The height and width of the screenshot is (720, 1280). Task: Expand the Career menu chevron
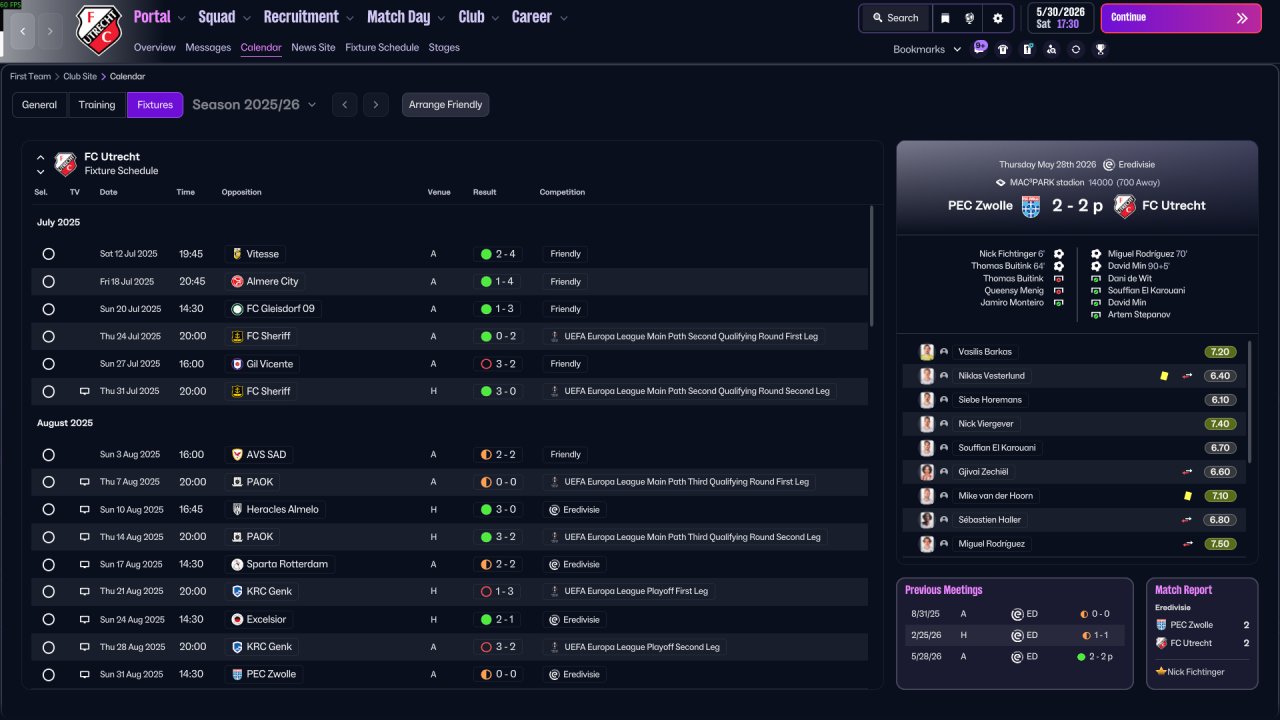pos(563,18)
